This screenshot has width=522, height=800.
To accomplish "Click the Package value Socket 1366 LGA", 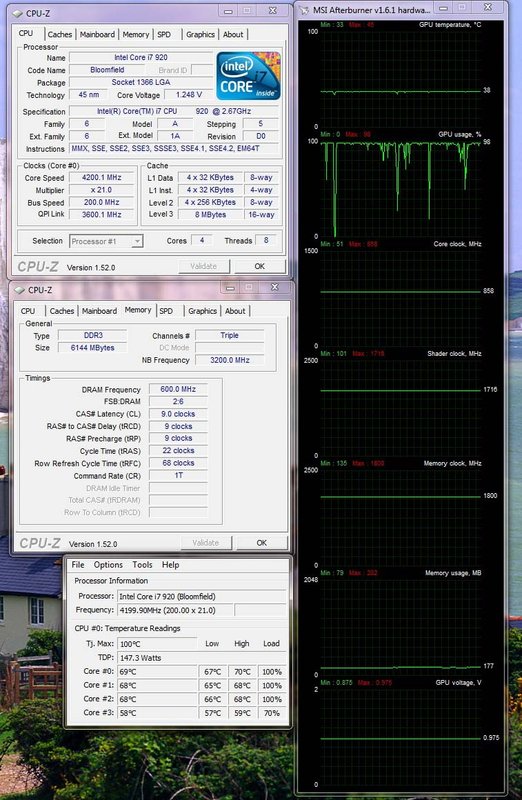I will tap(141, 82).
